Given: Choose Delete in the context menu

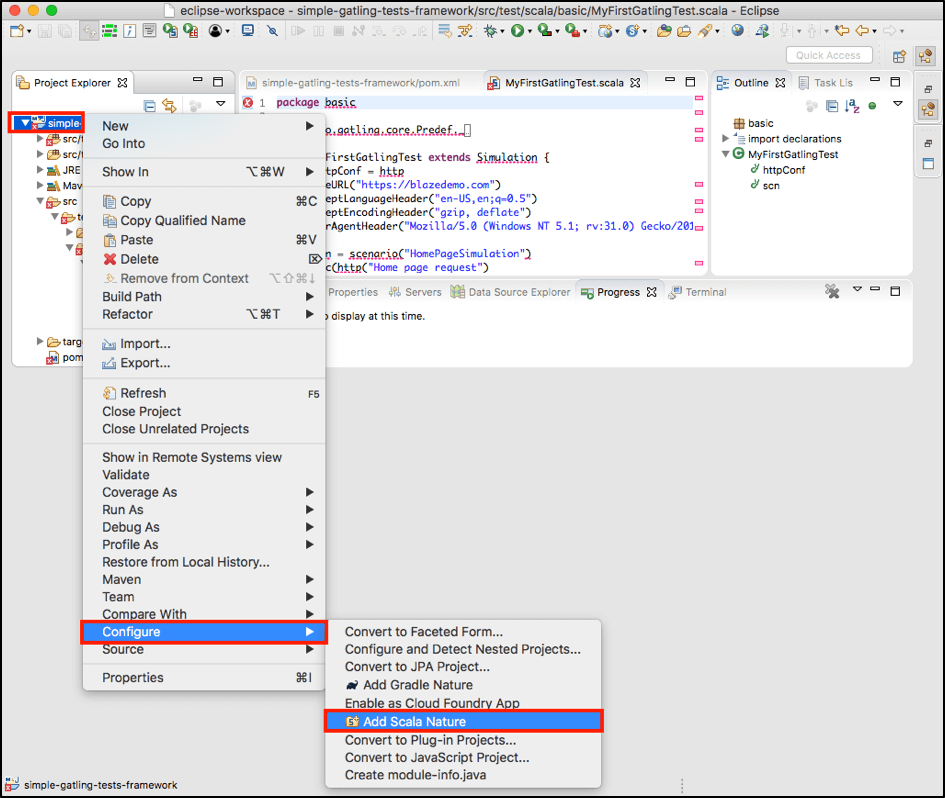Looking at the screenshot, I should click(204, 259).
